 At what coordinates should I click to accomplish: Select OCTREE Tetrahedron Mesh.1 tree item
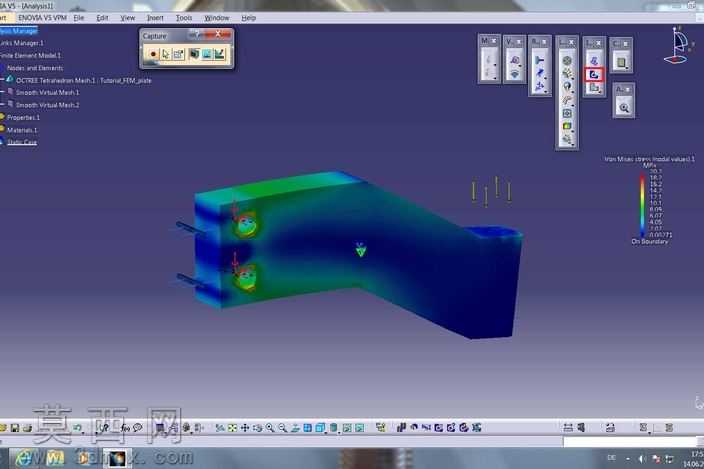coord(84,81)
